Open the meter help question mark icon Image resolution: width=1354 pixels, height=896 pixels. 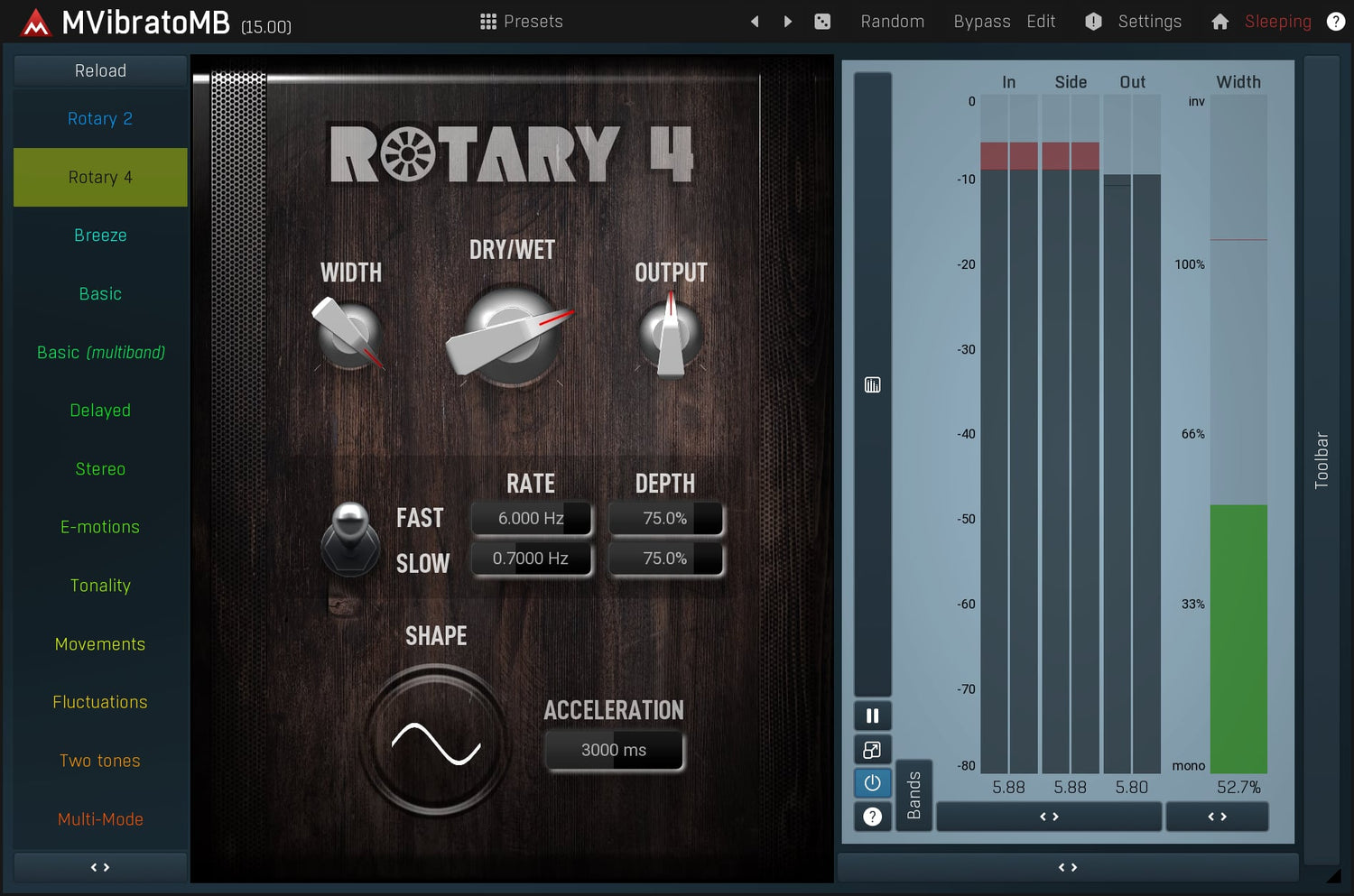[872, 817]
